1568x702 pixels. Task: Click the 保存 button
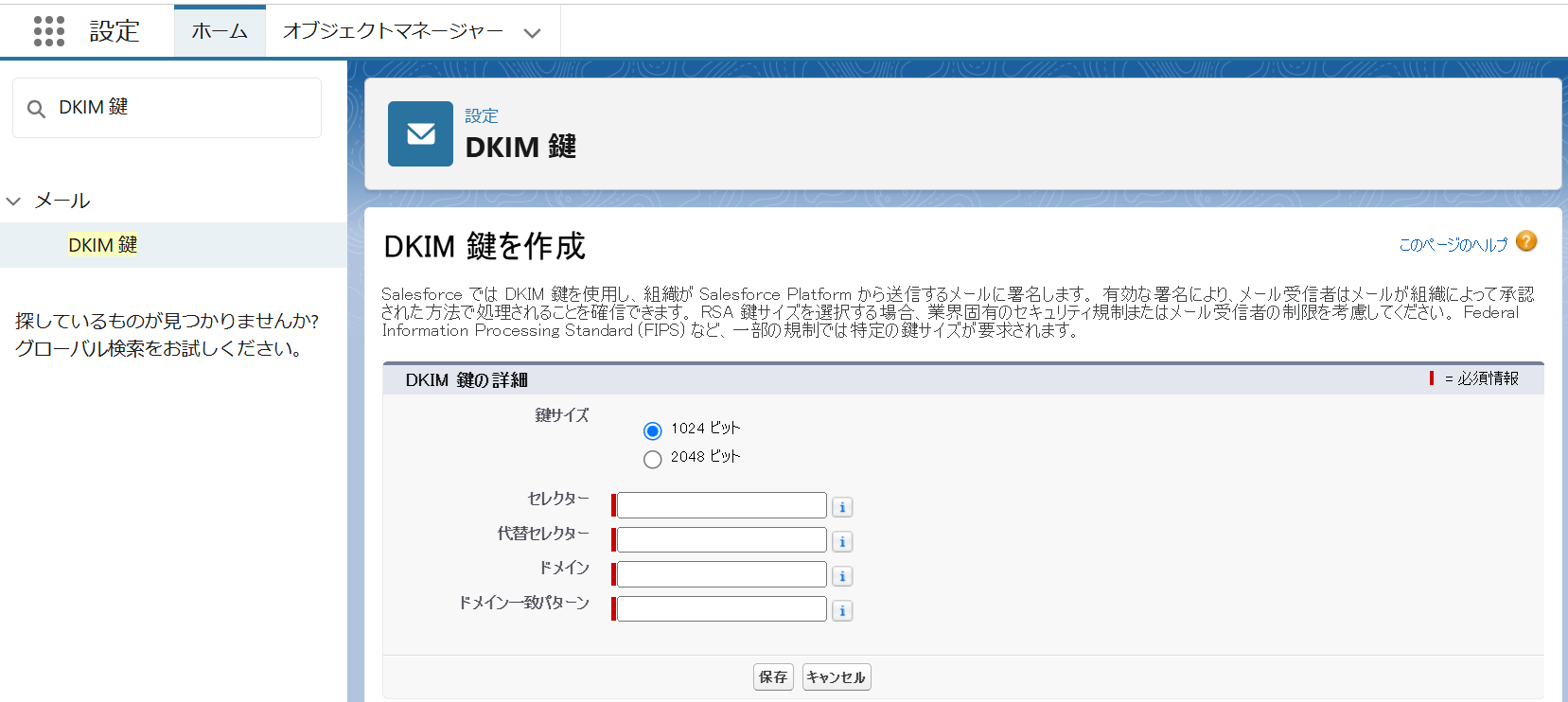click(x=772, y=677)
